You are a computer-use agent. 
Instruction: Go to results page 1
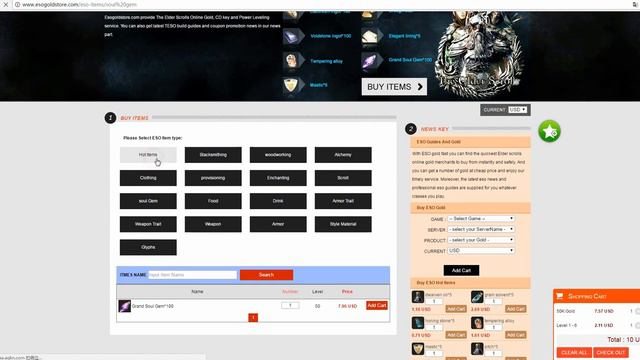click(x=253, y=318)
